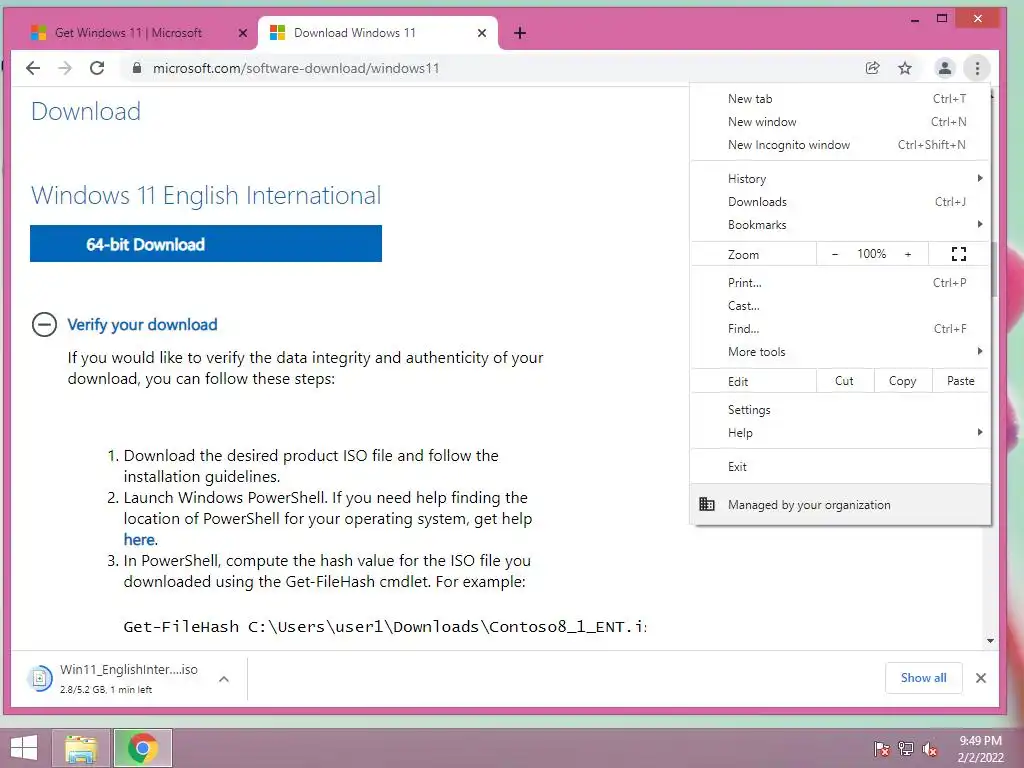
Task: Click the padlock site info icon
Action: click(x=136, y=68)
